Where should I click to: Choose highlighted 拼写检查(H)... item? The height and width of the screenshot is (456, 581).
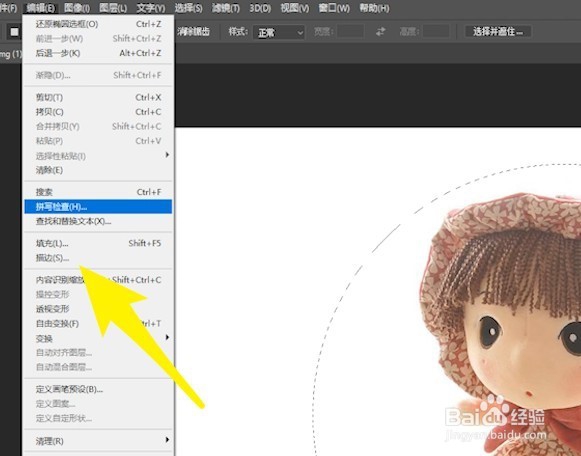[x=99, y=206]
